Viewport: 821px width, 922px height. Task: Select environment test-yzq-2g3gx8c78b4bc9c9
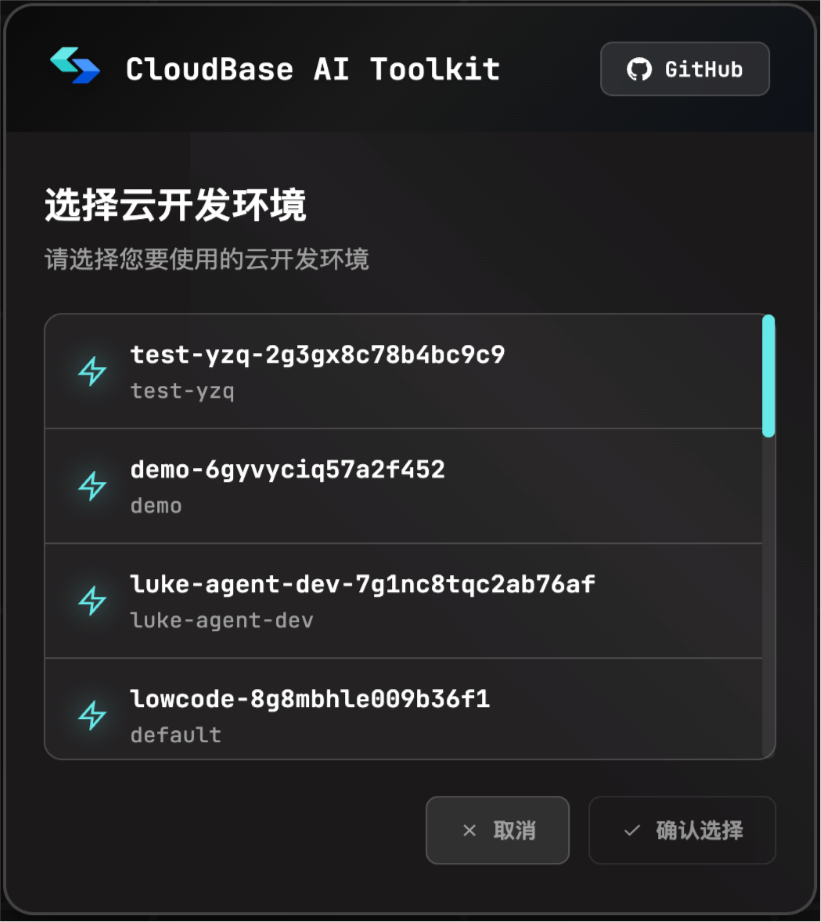(x=403, y=372)
